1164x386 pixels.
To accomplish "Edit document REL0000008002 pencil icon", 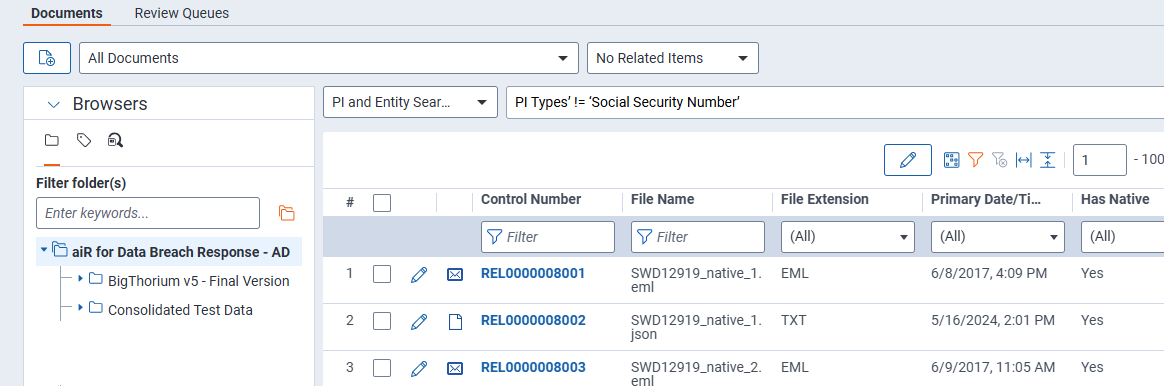I will [419, 321].
